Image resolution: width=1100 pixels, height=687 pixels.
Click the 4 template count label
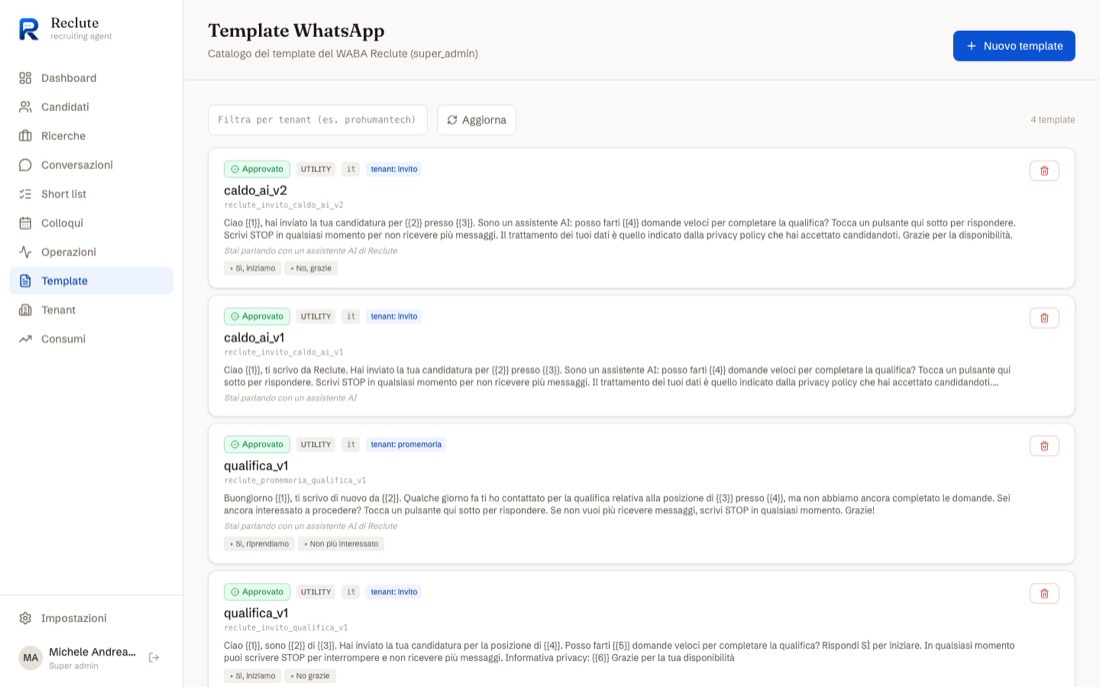pyautogui.click(x=1052, y=120)
